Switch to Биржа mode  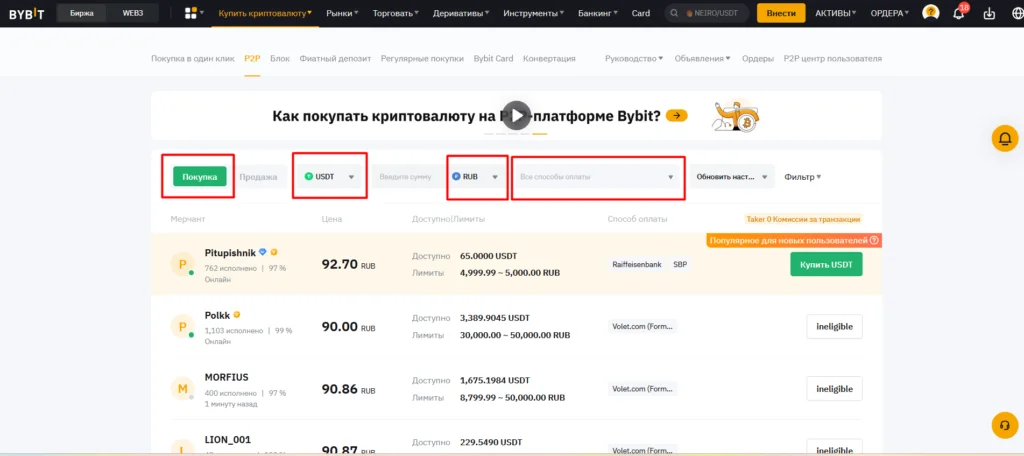coord(82,13)
